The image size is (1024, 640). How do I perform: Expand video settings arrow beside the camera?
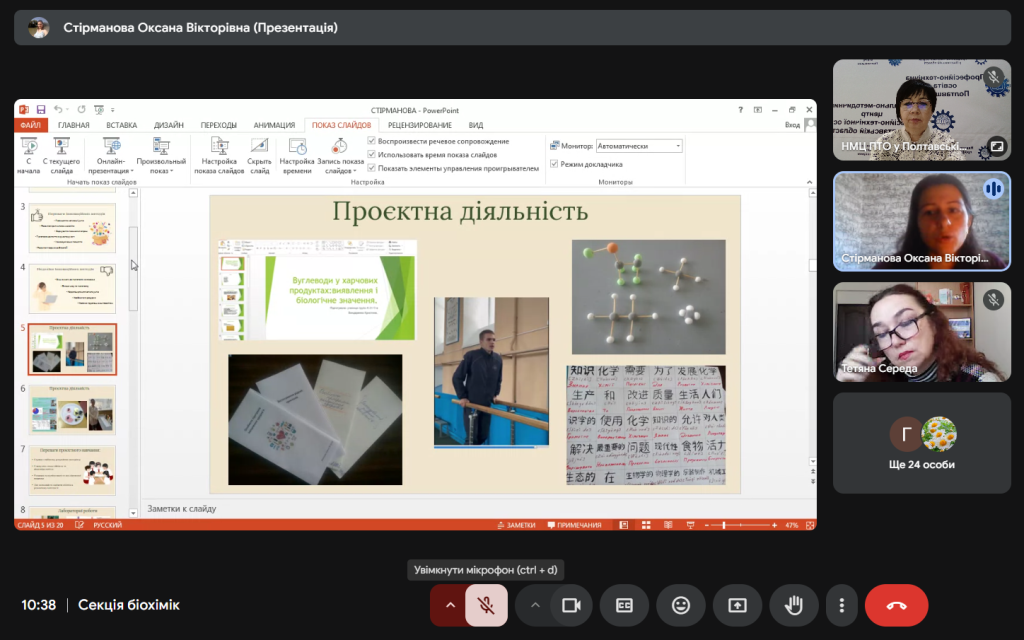point(535,605)
